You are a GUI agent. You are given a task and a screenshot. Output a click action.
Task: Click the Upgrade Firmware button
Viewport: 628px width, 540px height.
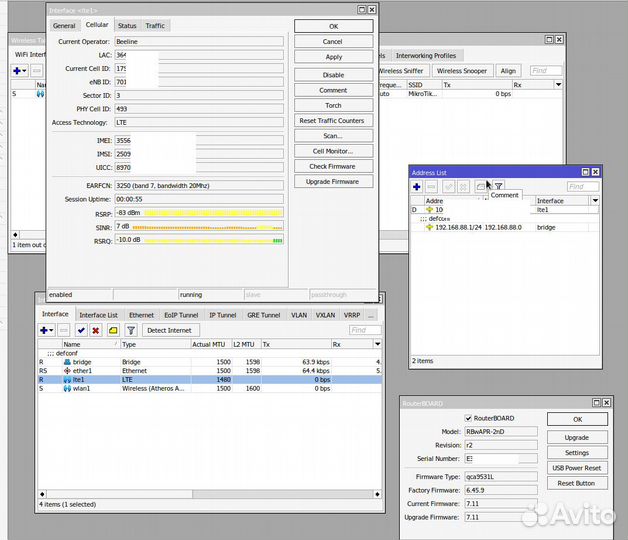pyautogui.click(x=333, y=182)
